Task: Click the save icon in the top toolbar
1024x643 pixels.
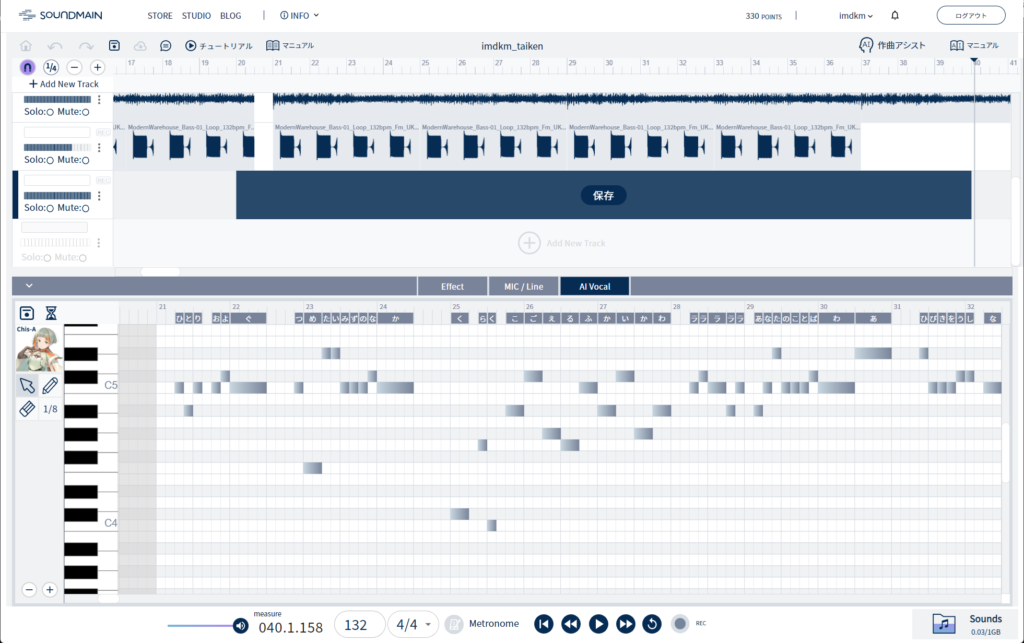Action: coord(114,46)
